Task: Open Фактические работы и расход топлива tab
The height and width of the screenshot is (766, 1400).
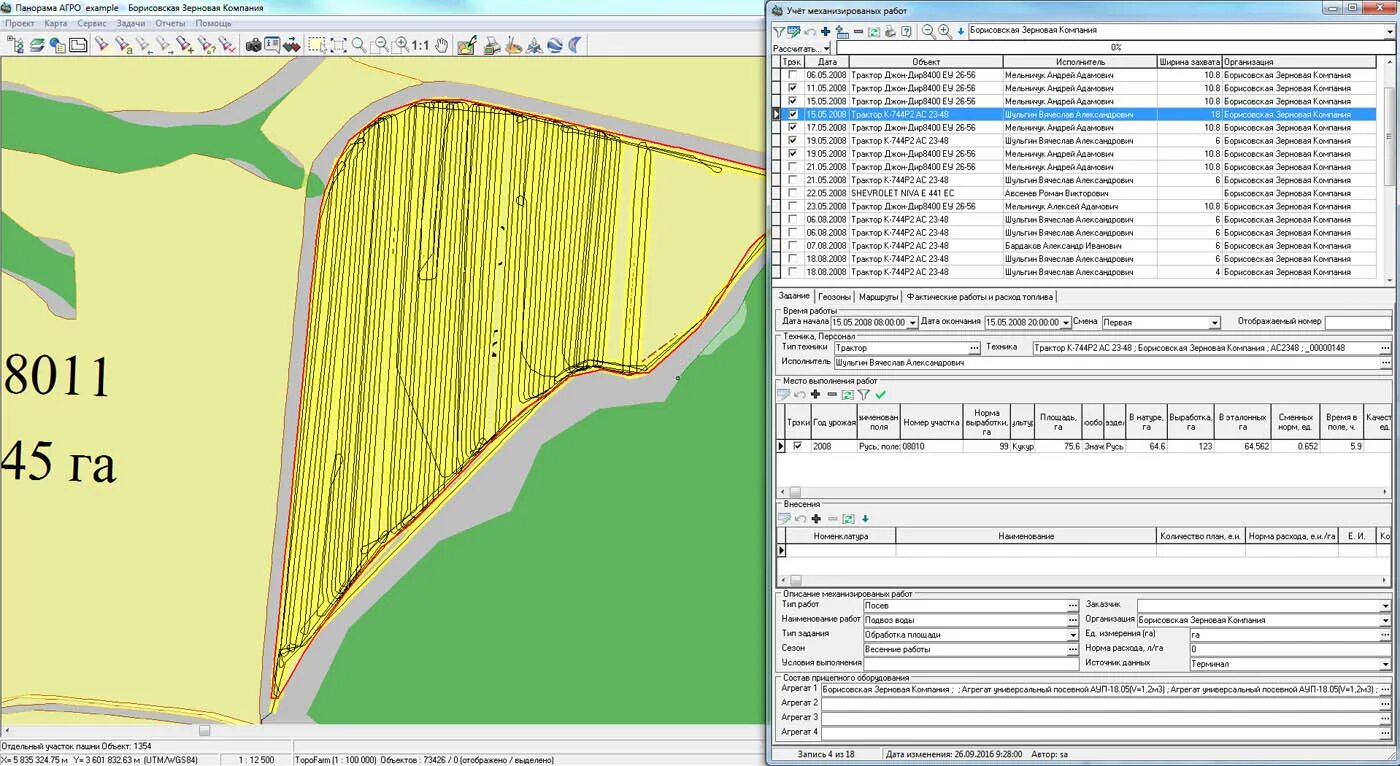Action: point(980,297)
